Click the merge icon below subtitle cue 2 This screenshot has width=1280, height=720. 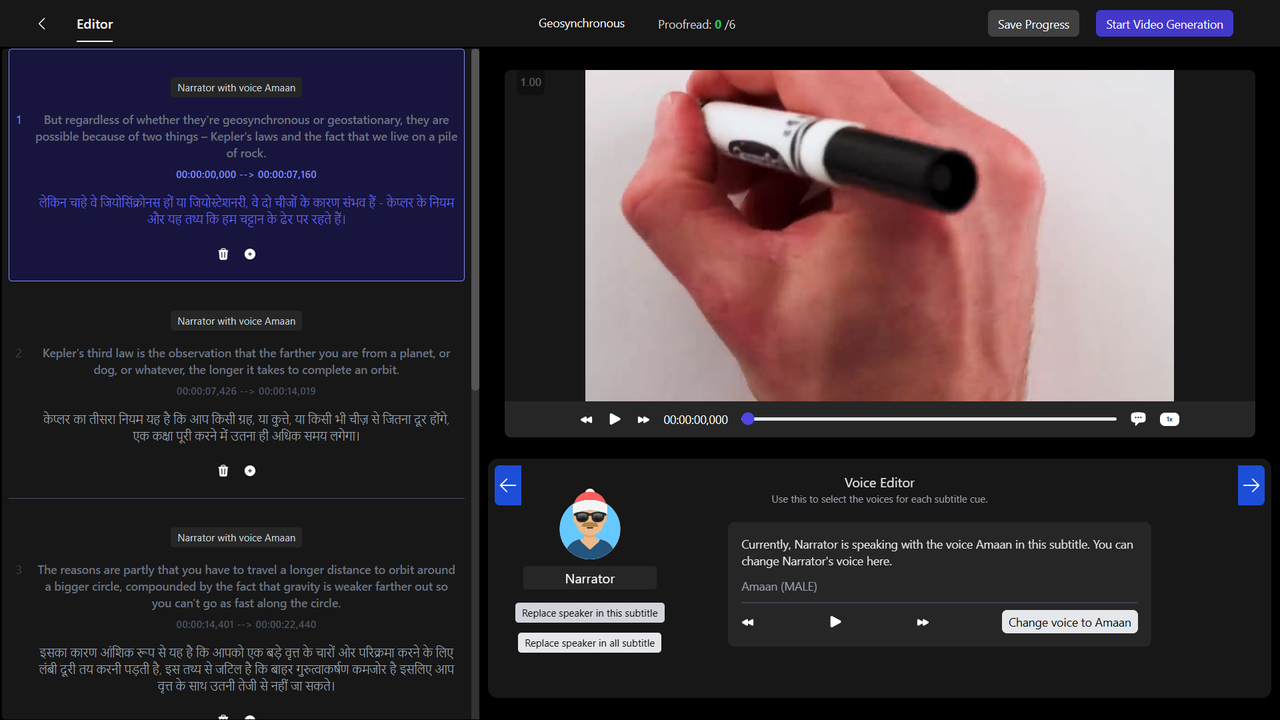coord(249,470)
